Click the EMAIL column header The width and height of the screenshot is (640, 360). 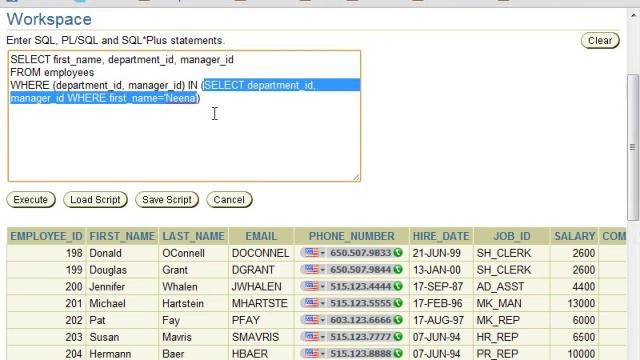point(261,236)
